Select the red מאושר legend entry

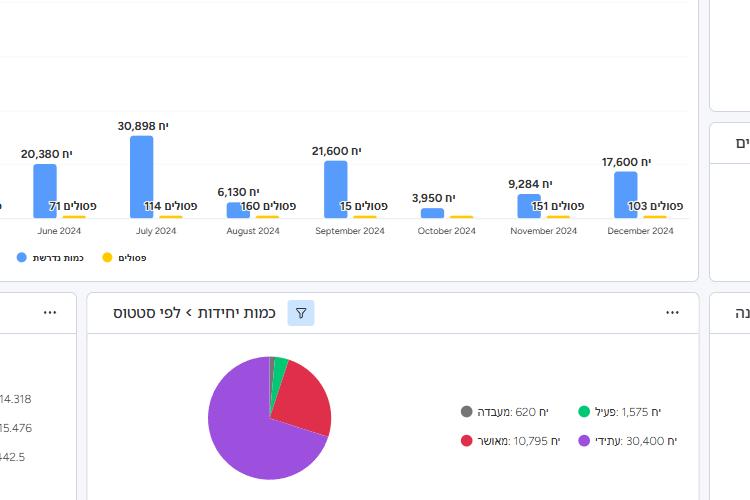(510, 440)
